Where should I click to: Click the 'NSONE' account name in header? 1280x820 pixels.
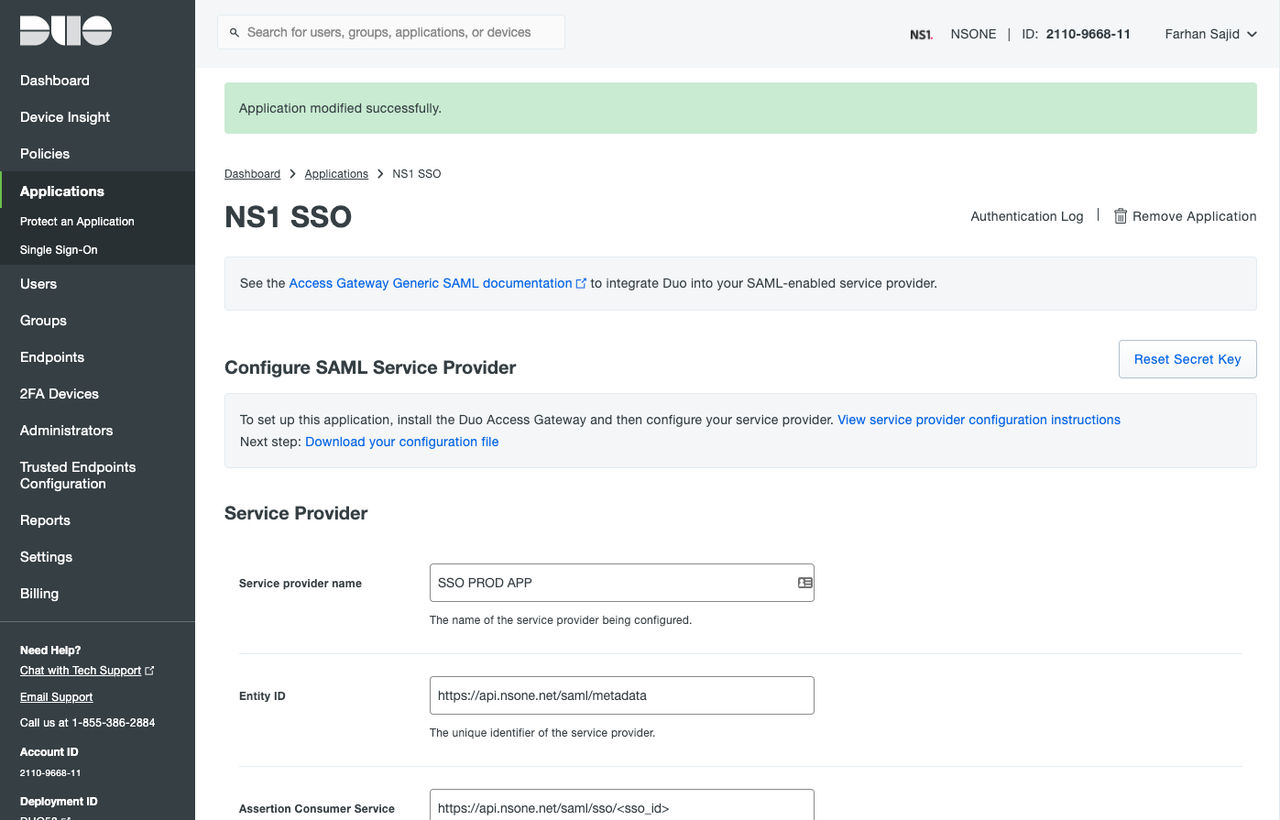pos(973,34)
